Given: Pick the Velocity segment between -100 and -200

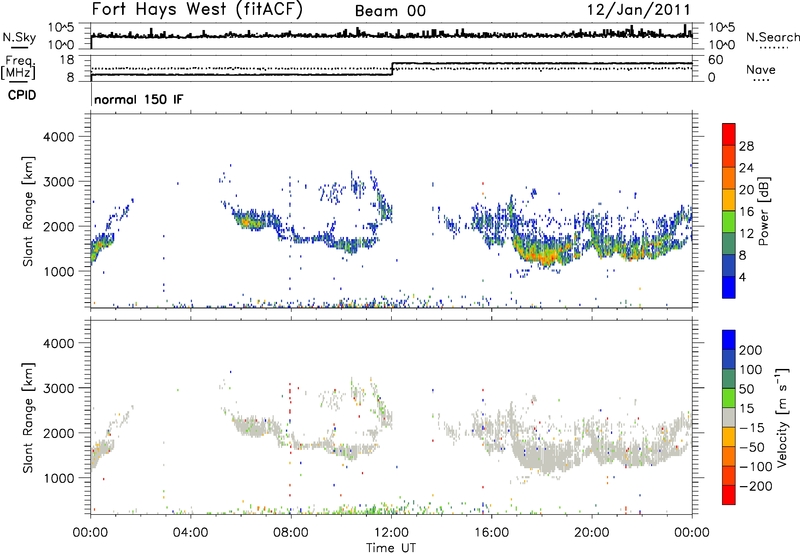Looking at the screenshot, I should (x=729, y=476).
